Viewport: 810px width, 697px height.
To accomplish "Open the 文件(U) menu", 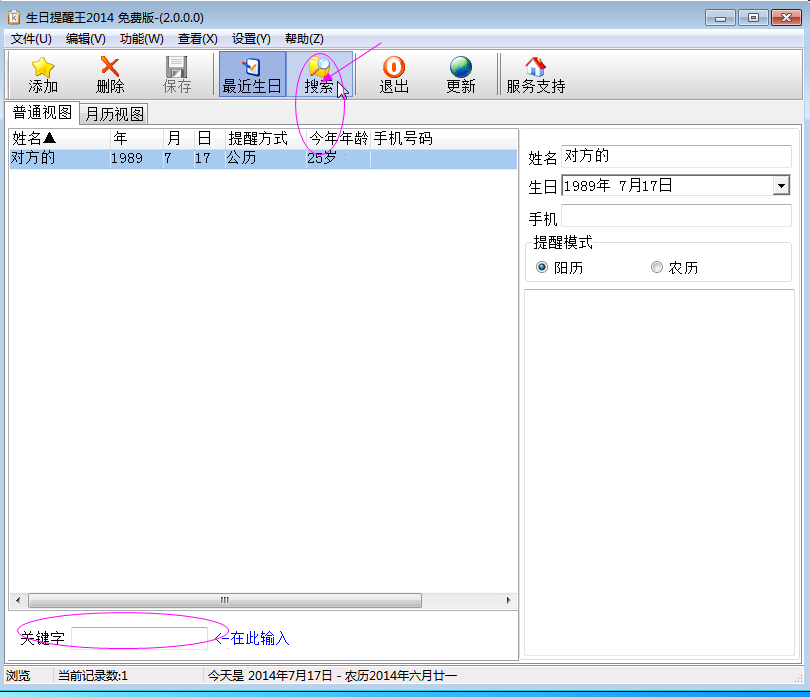I will [x=31, y=39].
